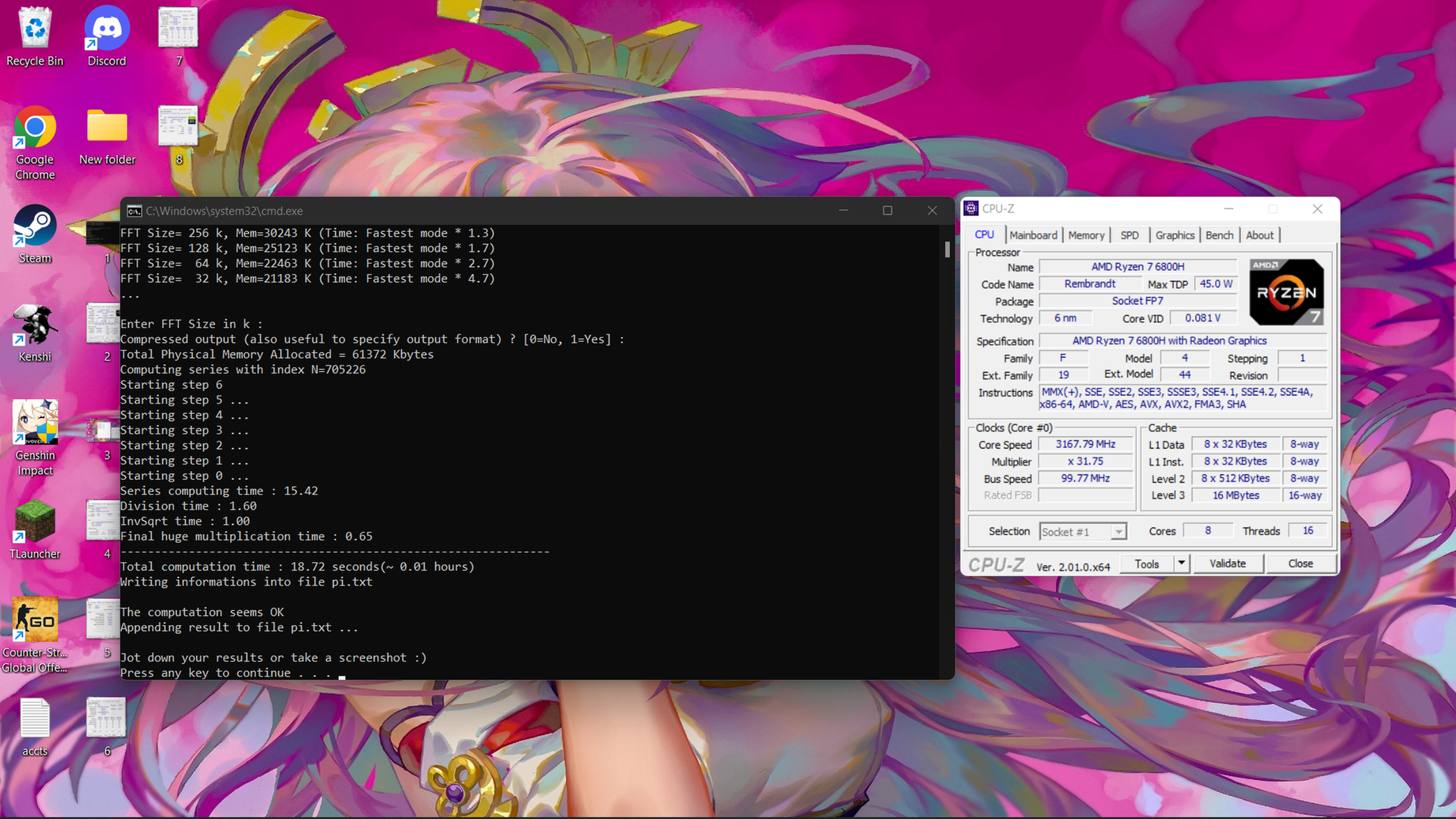Click the CPU-Z title bar icon
Image resolution: width=1456 pixels, height=819 pixels.
point(971,209)
